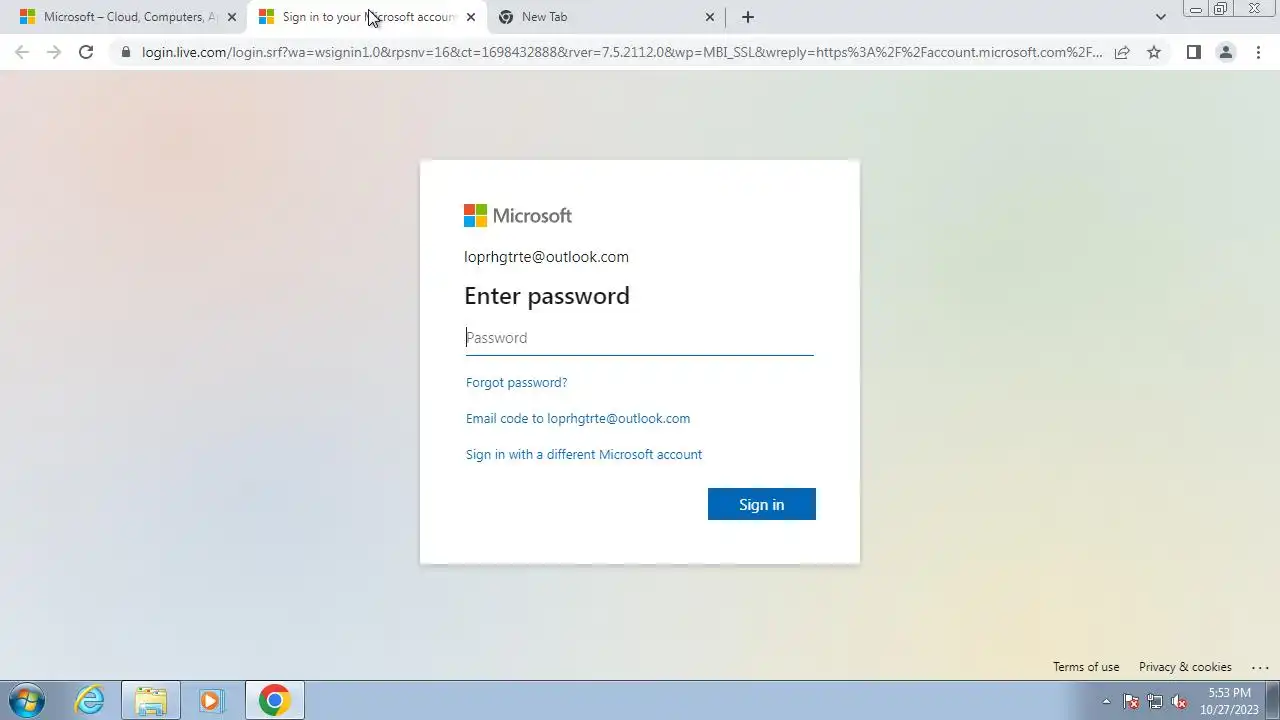Open the Chrome profile avatar icon
Screen dimensions: 1280x720
(1225, 52)
